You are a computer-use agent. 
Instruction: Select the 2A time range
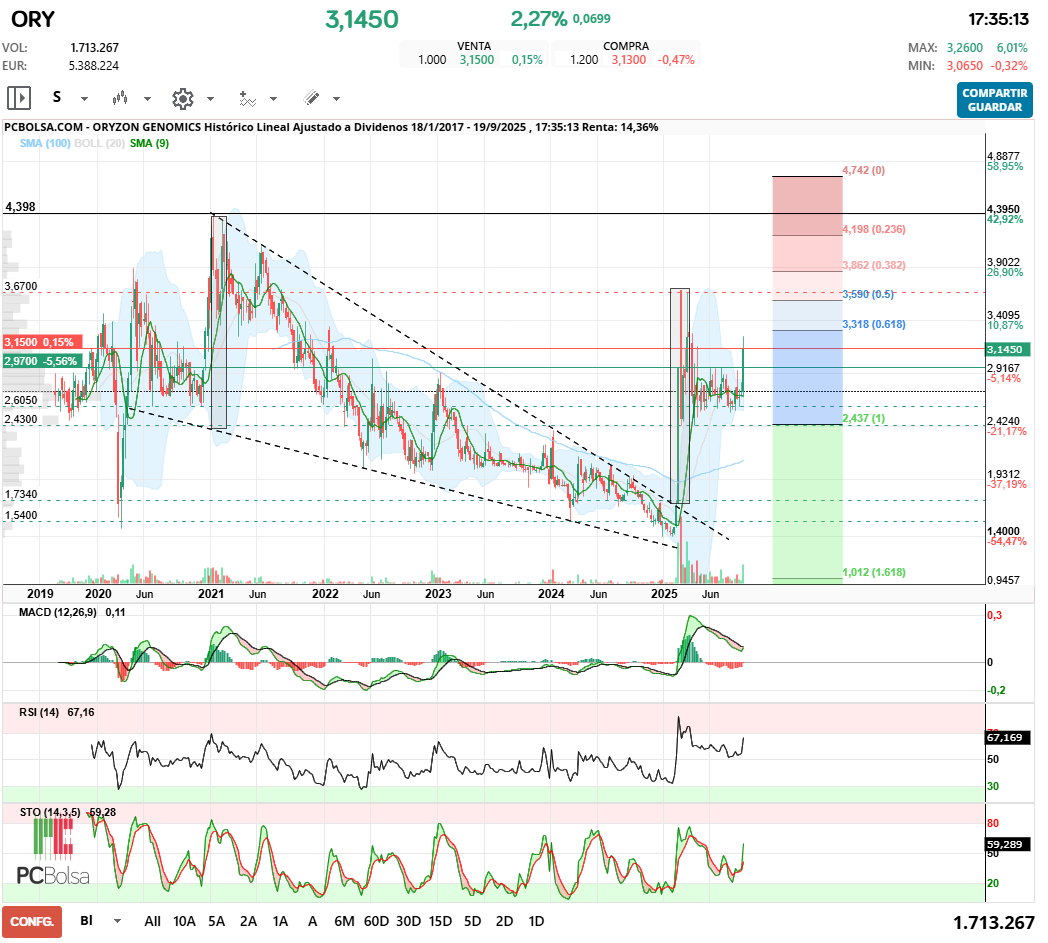249,922
